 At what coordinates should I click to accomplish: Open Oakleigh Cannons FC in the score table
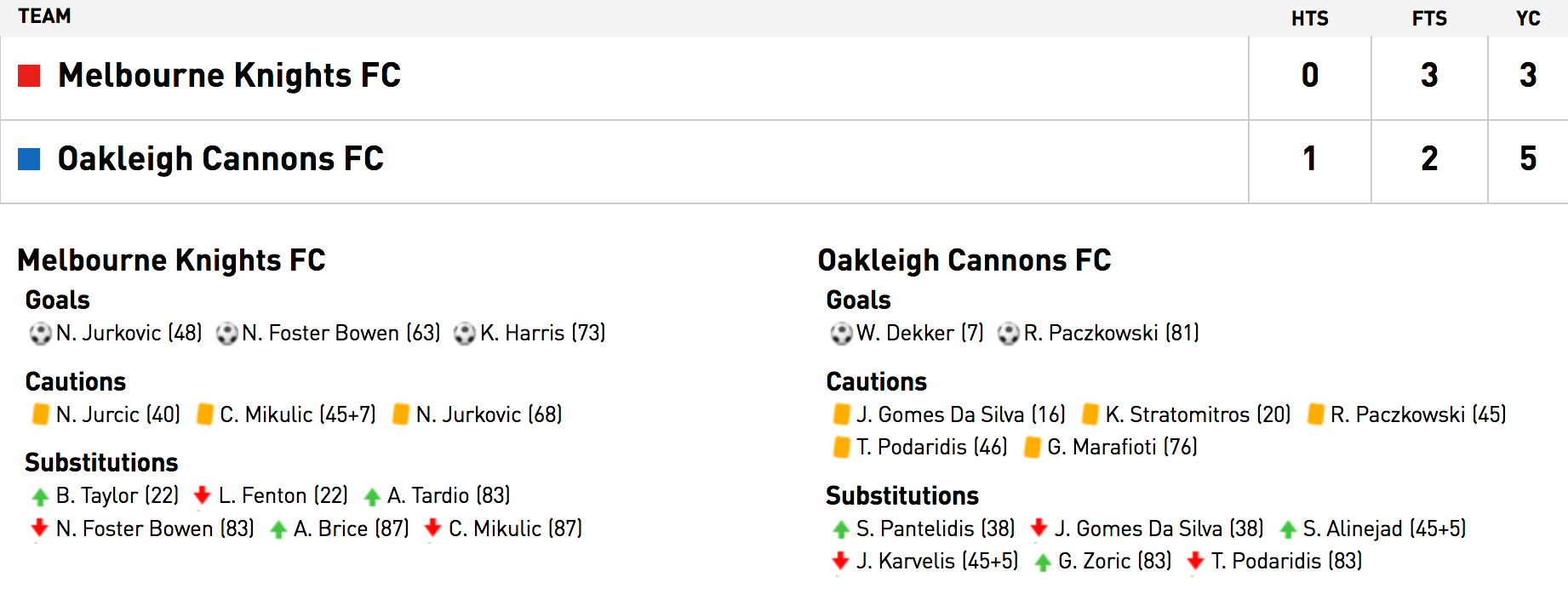pos(220,159)
